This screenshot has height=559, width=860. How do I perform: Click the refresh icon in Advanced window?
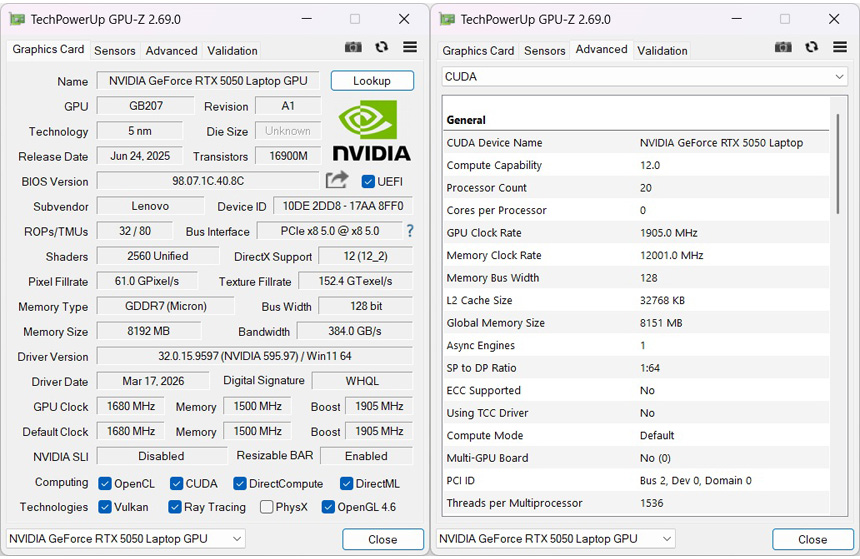(x=811, y=47)
